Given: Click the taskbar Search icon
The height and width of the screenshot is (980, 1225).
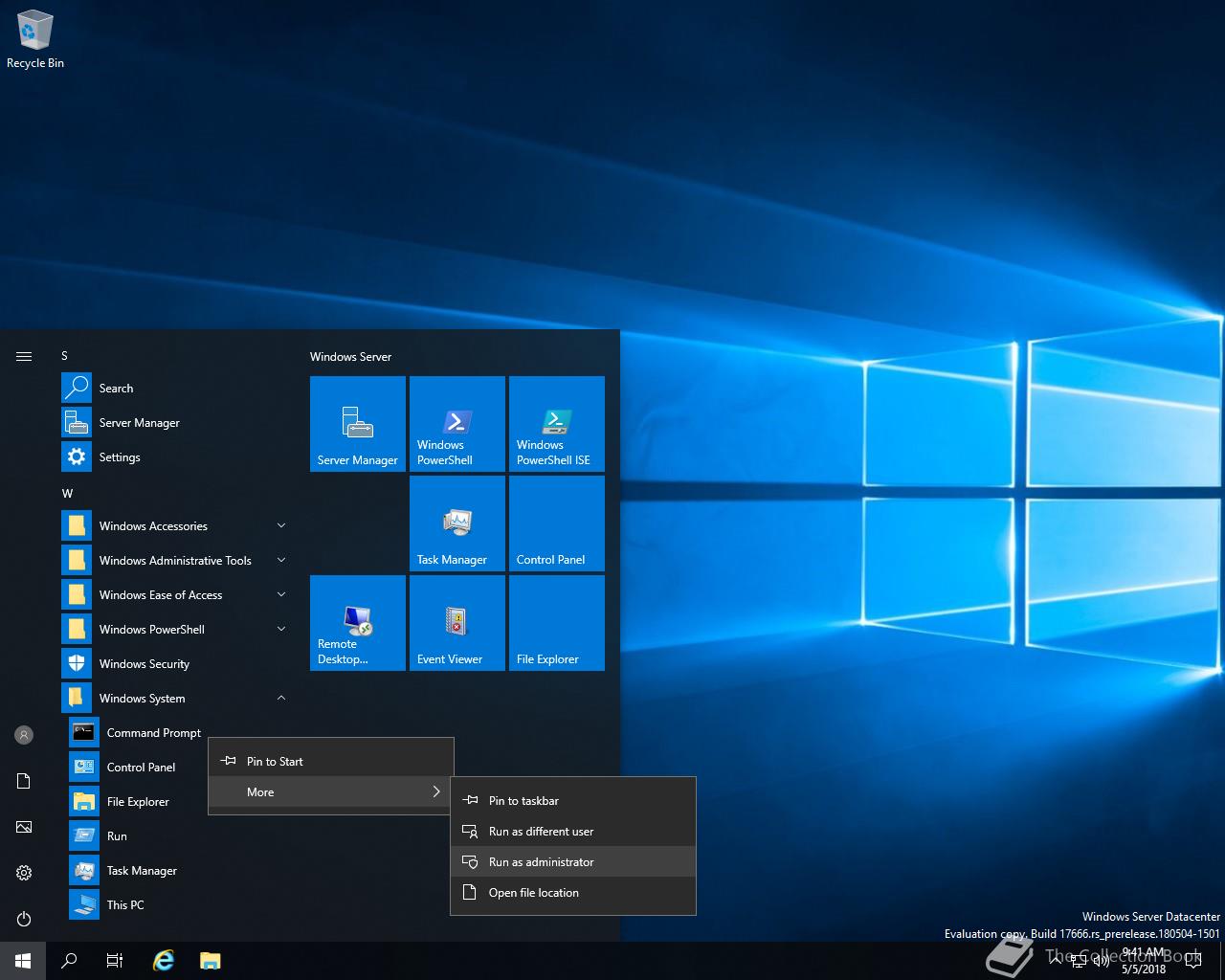Looking at the screenshot, I should coord(69,961).
